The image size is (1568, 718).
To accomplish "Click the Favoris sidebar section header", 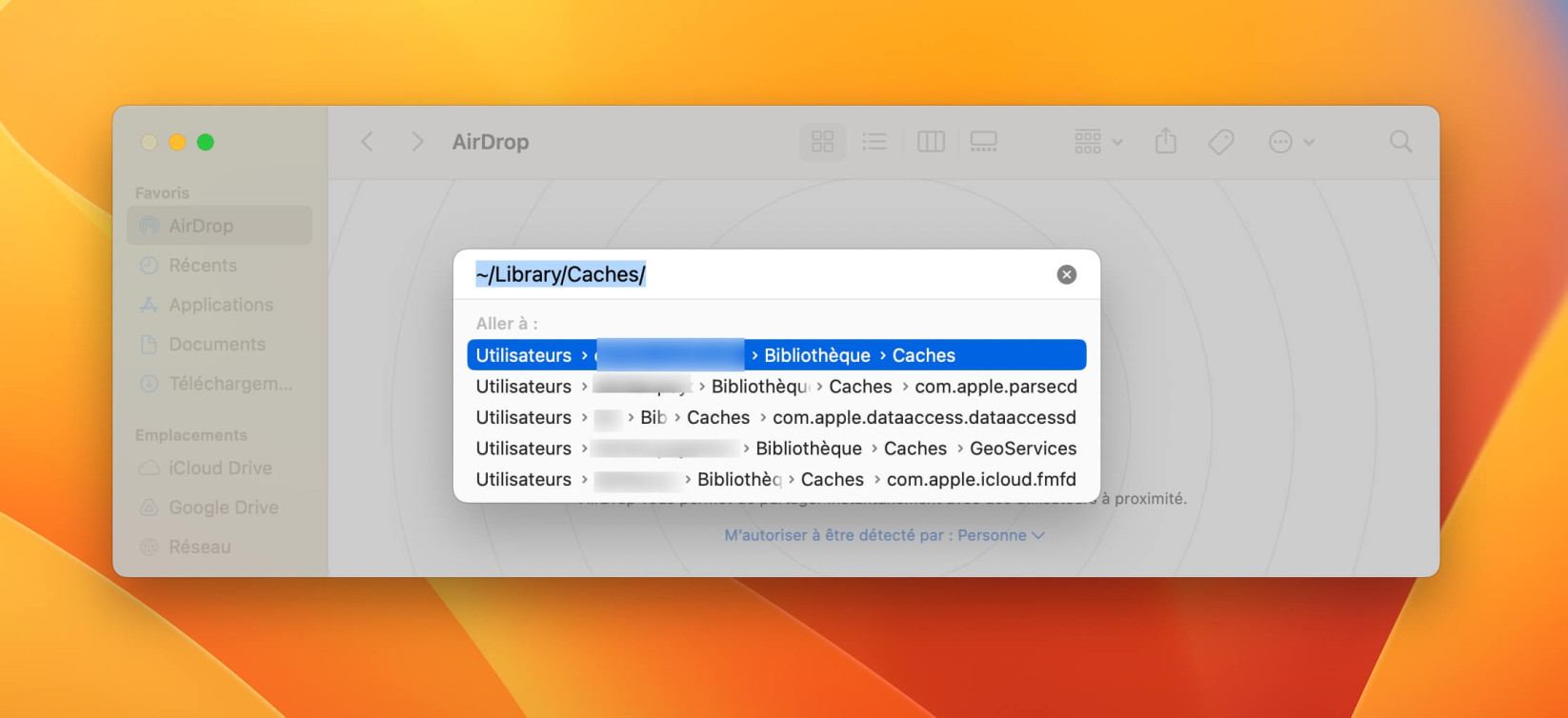I will click(x=162, y=192).
